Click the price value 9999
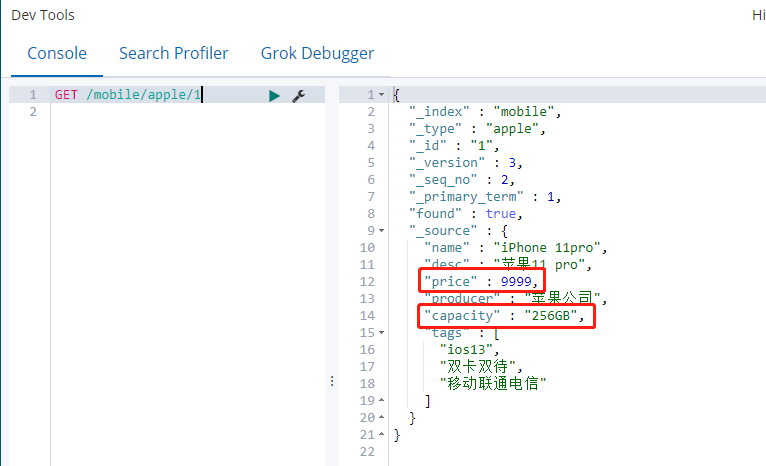 point(516,281)
